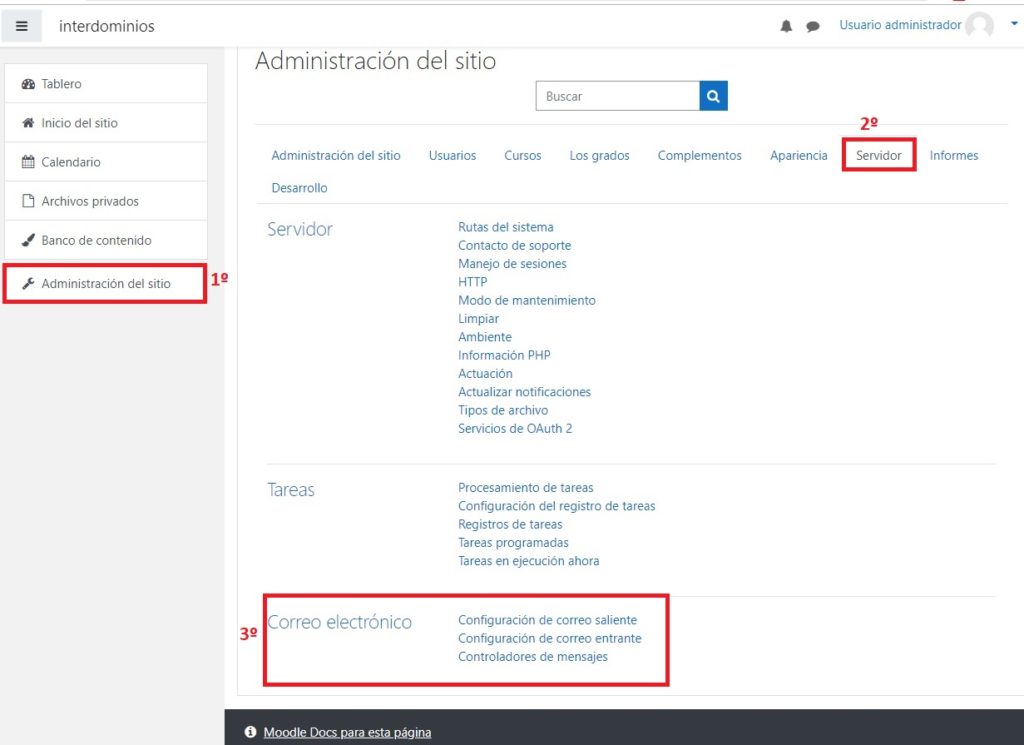Click the Limpiar link

(478, 318)
